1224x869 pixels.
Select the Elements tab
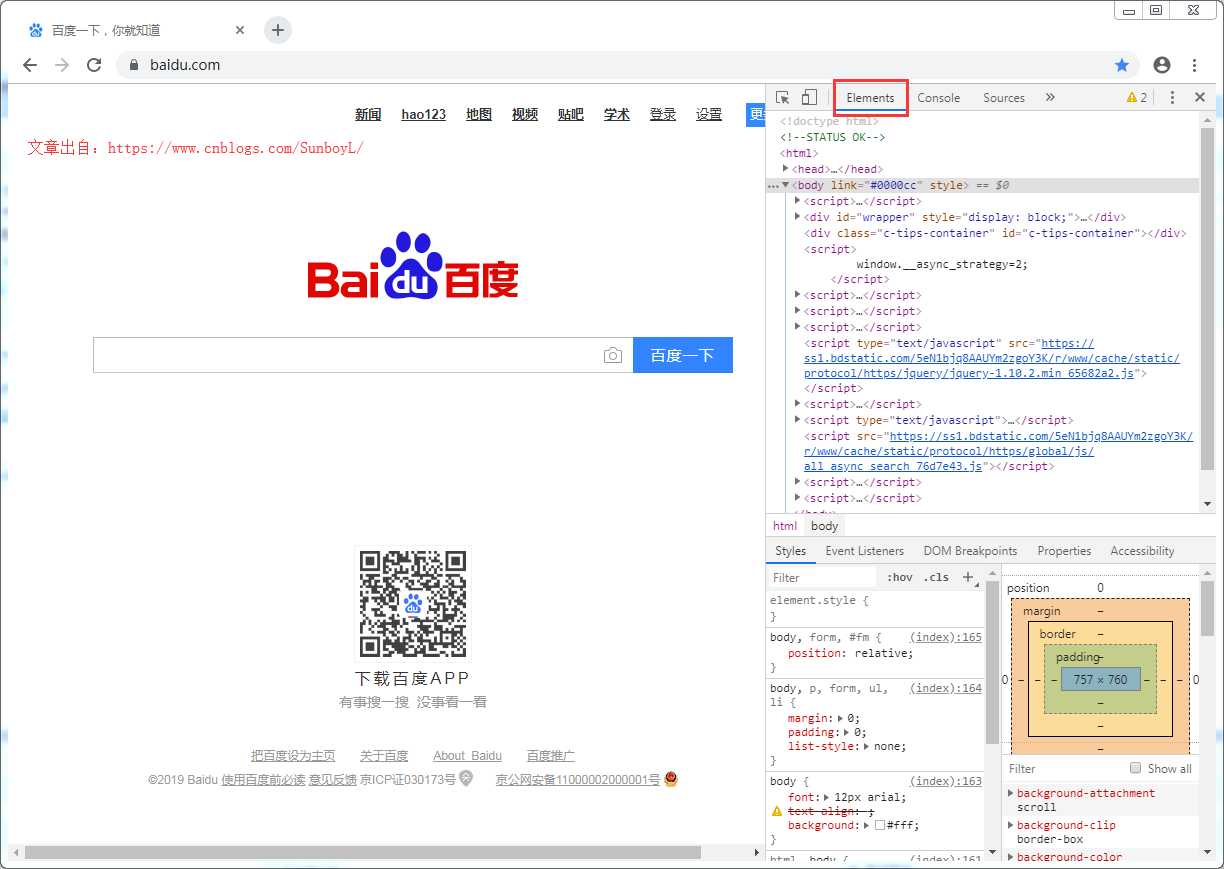click(870, 98)
